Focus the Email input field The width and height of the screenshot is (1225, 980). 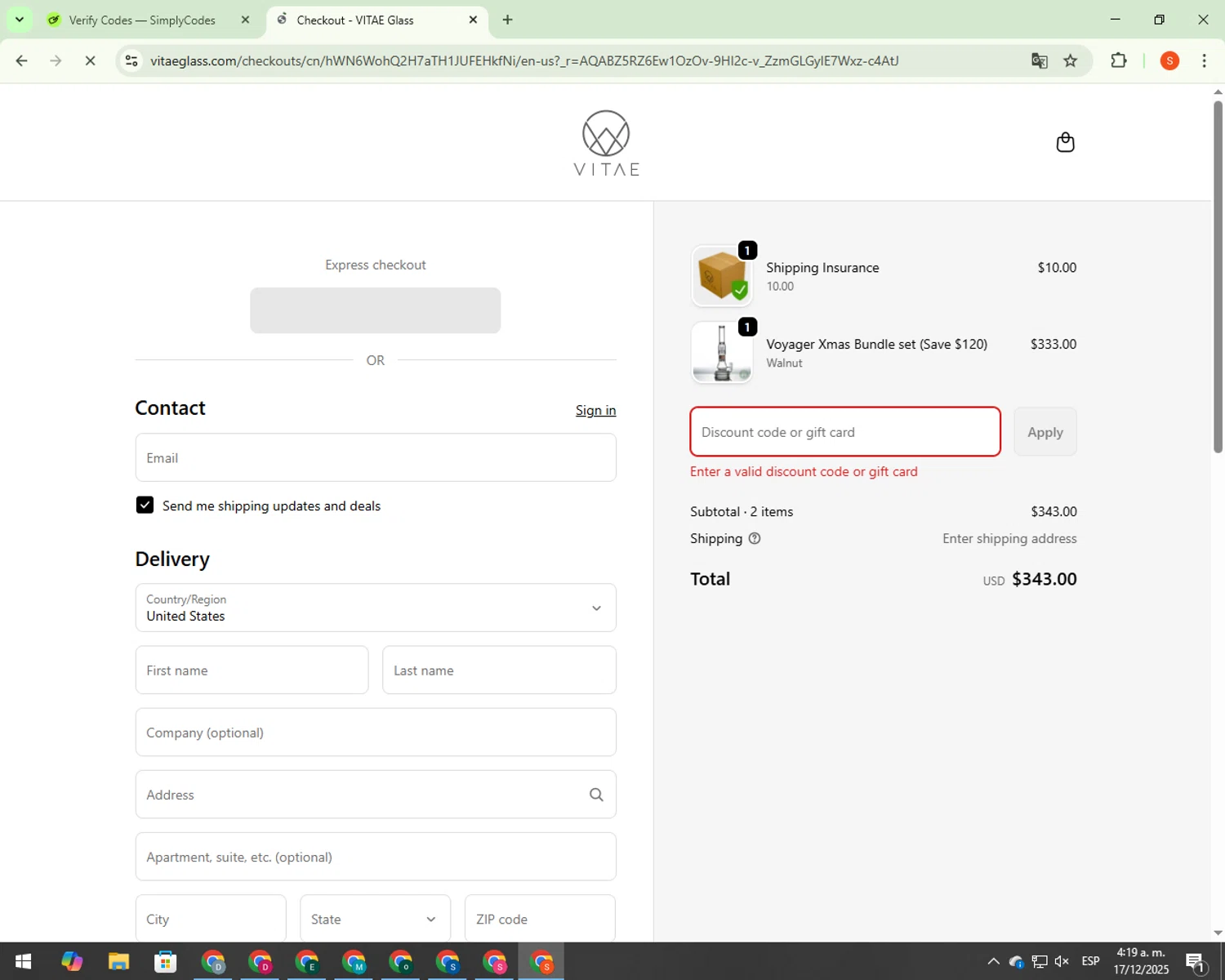(x=376, y=457)
